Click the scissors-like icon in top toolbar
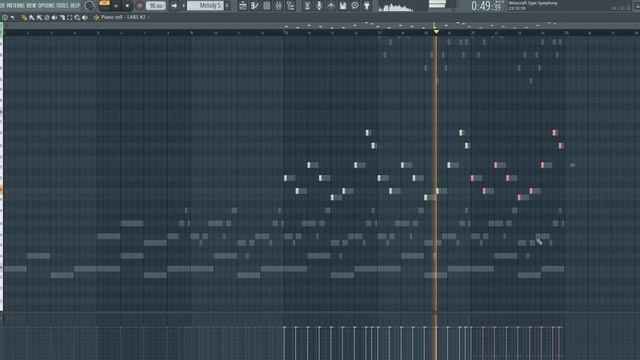This screenshot has height=360, width=640. (307, 6)
